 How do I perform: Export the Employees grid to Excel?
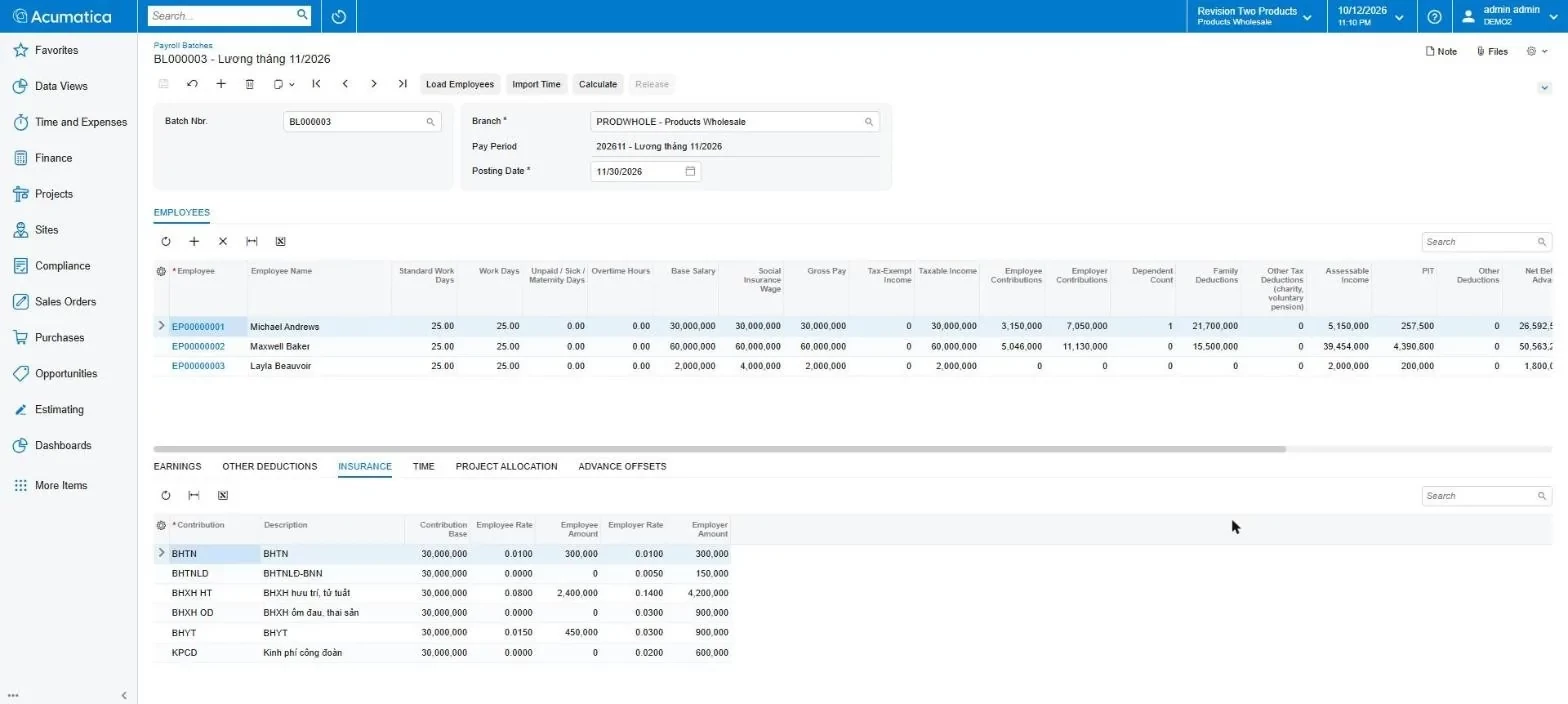click(280, 242)
